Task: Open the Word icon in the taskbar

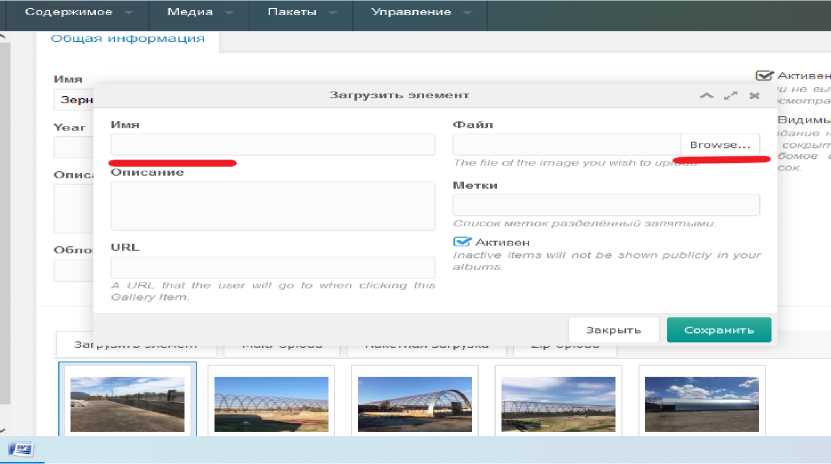Action: [x=21, y=450]
